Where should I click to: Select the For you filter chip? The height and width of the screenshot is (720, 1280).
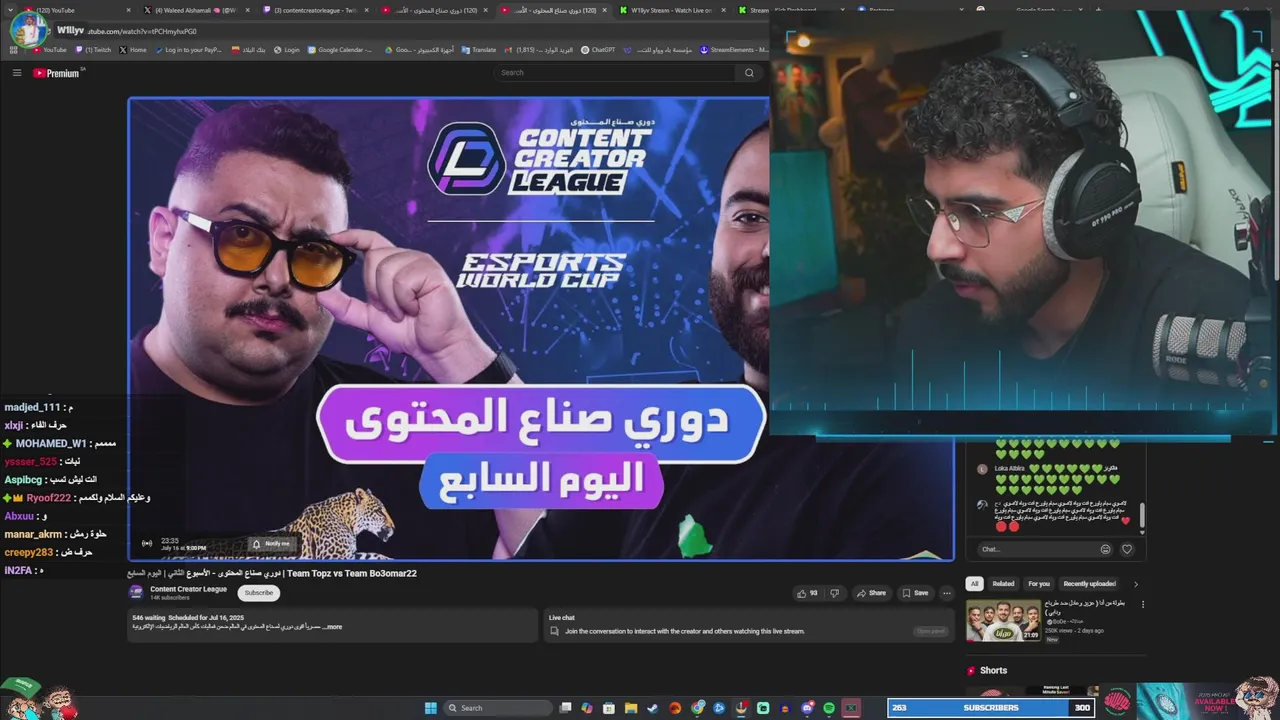click(1039, 584)
